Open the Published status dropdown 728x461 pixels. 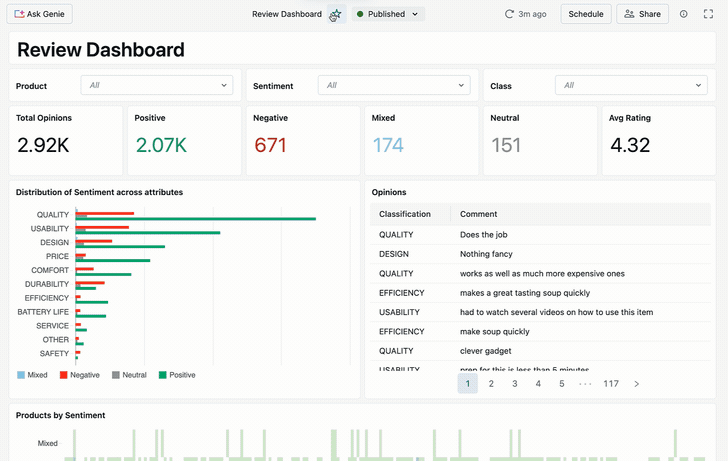coord(388,14)
